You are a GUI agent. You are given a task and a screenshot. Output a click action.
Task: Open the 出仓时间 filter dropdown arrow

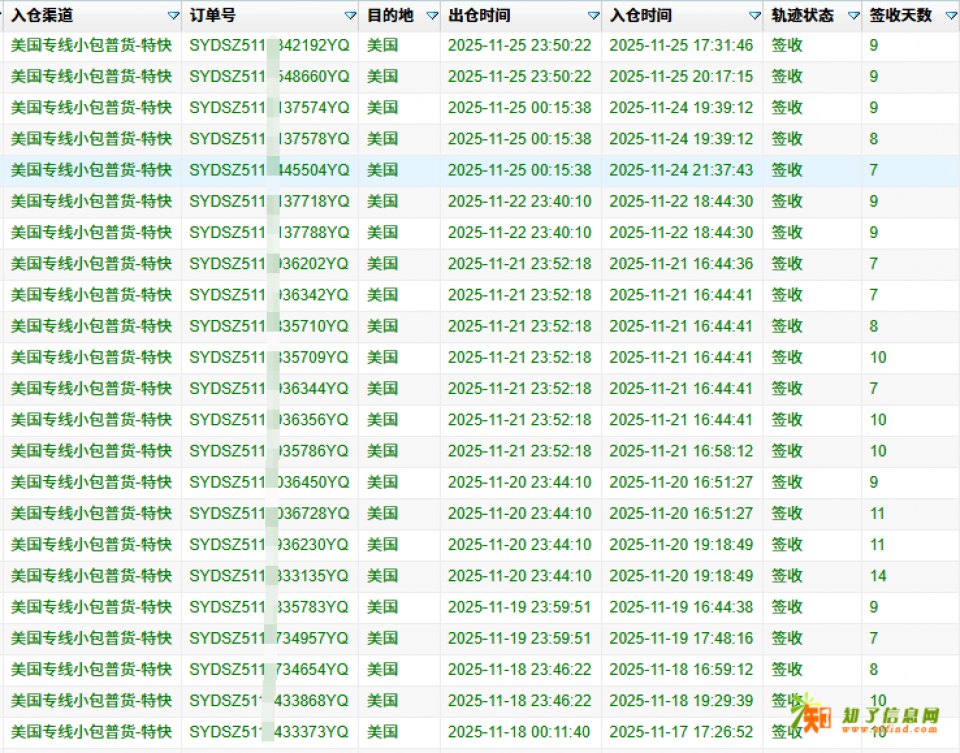pos(593,16)
